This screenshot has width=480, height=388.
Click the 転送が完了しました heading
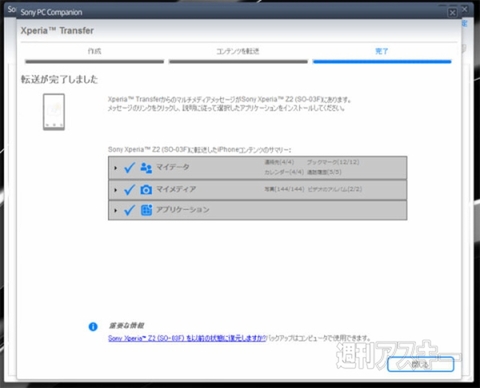coord(59,79)
